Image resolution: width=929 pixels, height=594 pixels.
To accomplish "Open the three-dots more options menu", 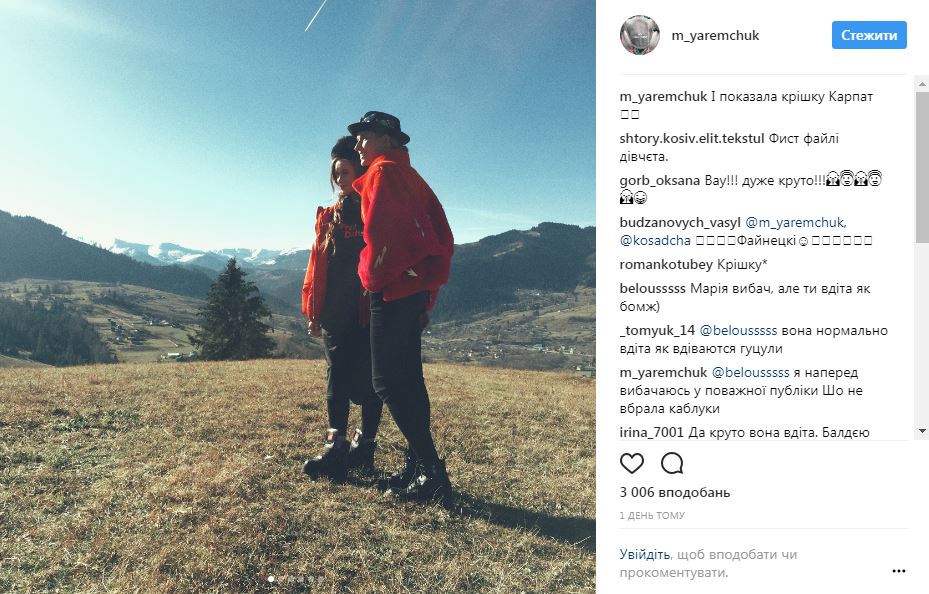I will coord(899,571).
